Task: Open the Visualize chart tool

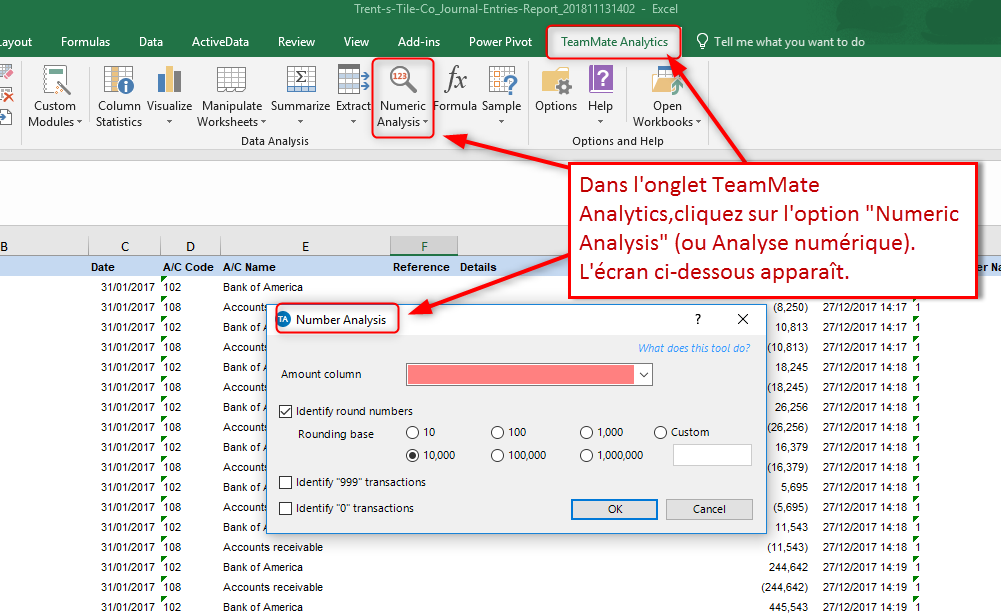Action: point(169,96)
